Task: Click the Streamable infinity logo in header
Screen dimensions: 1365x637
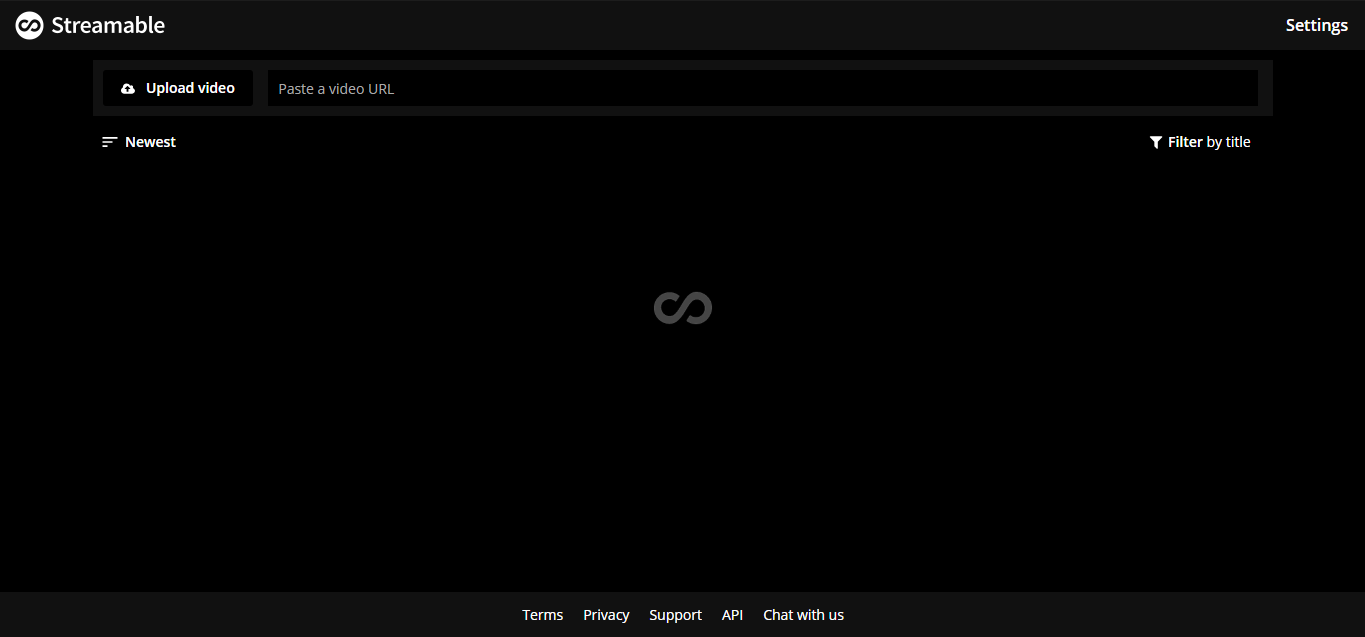Action: click(29, 24)
